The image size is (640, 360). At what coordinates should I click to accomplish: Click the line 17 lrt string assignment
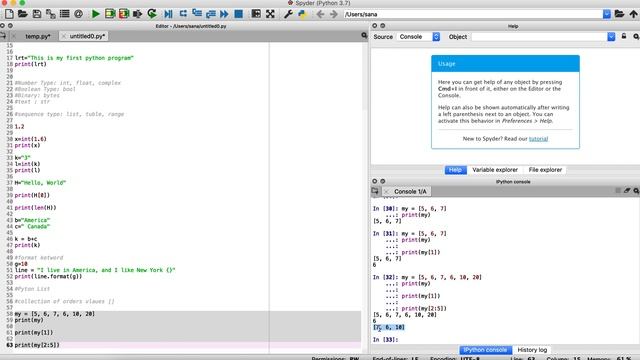[74, 58]
